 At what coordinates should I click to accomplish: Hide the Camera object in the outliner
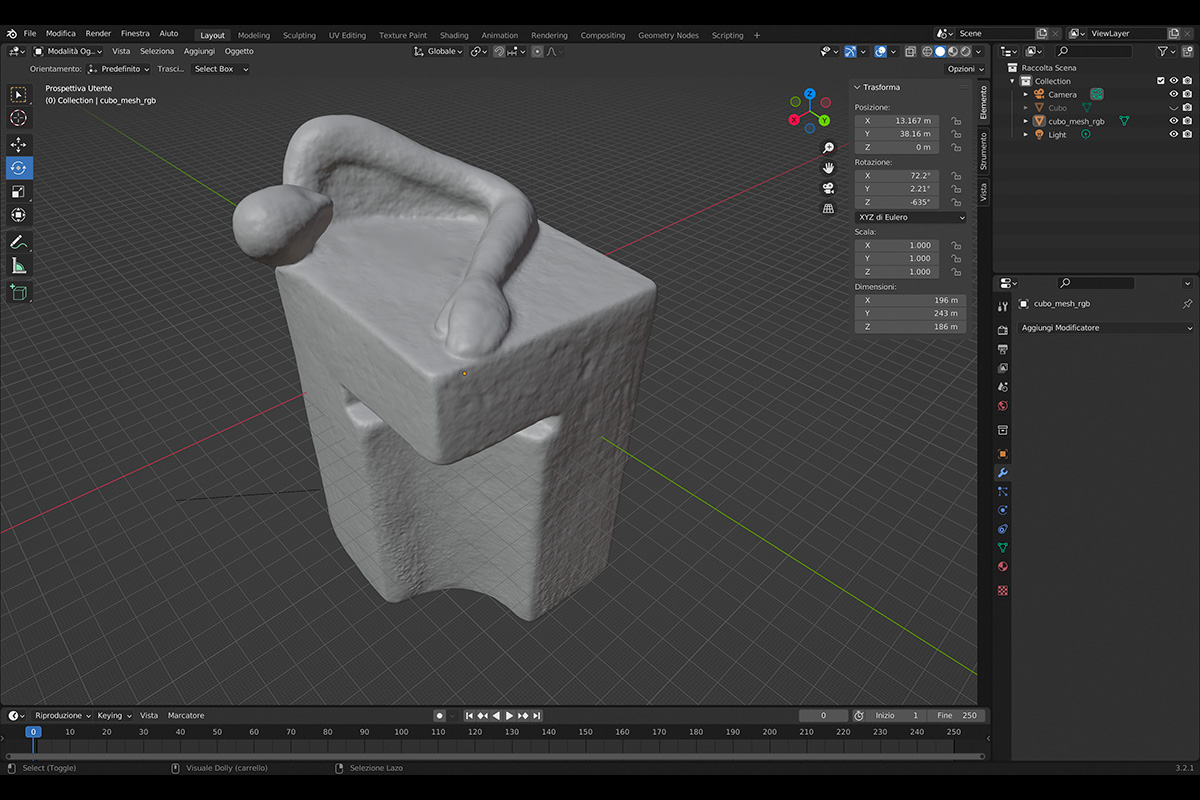[1174, 94]
